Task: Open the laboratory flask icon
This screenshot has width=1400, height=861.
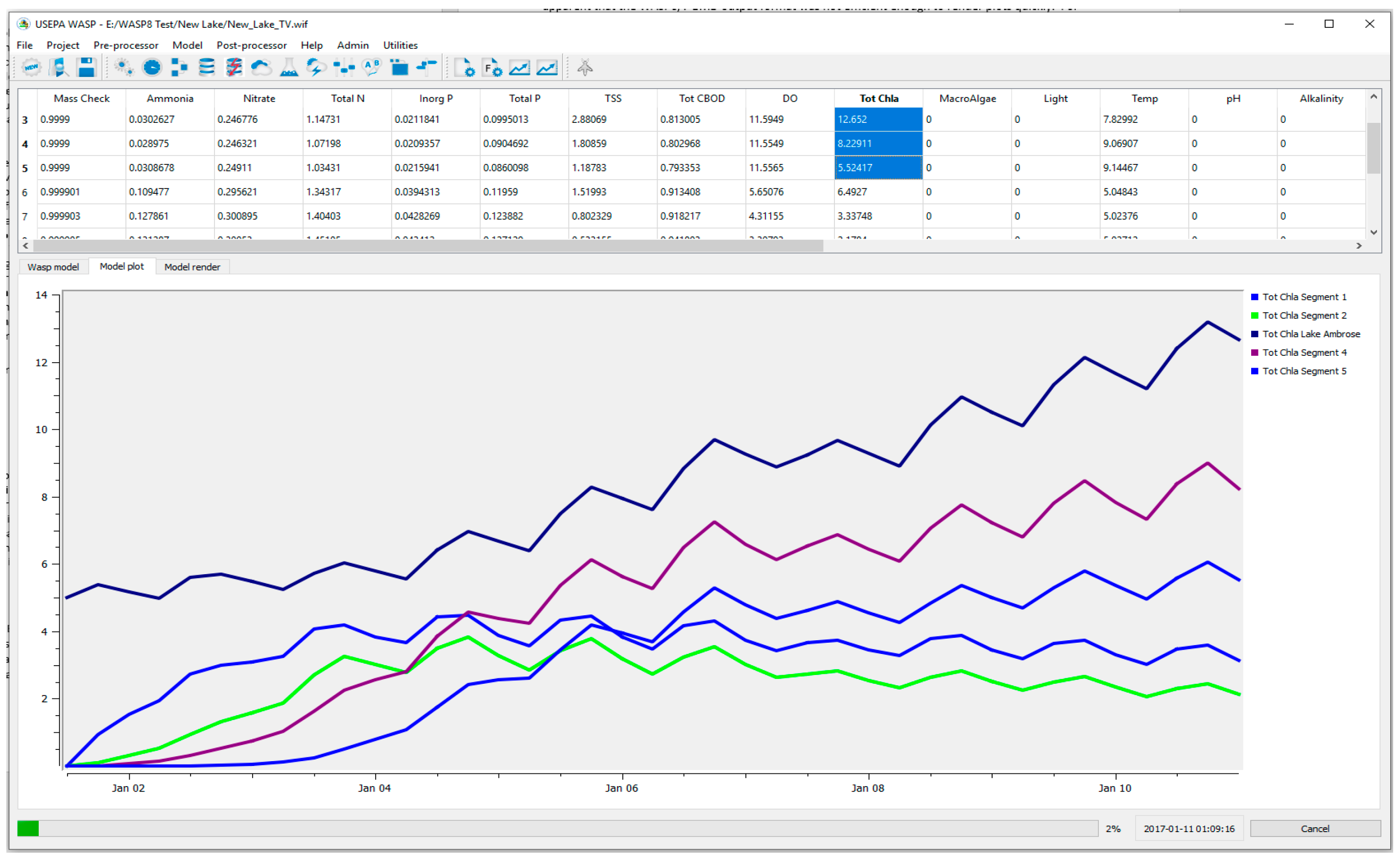Action: 289,68
